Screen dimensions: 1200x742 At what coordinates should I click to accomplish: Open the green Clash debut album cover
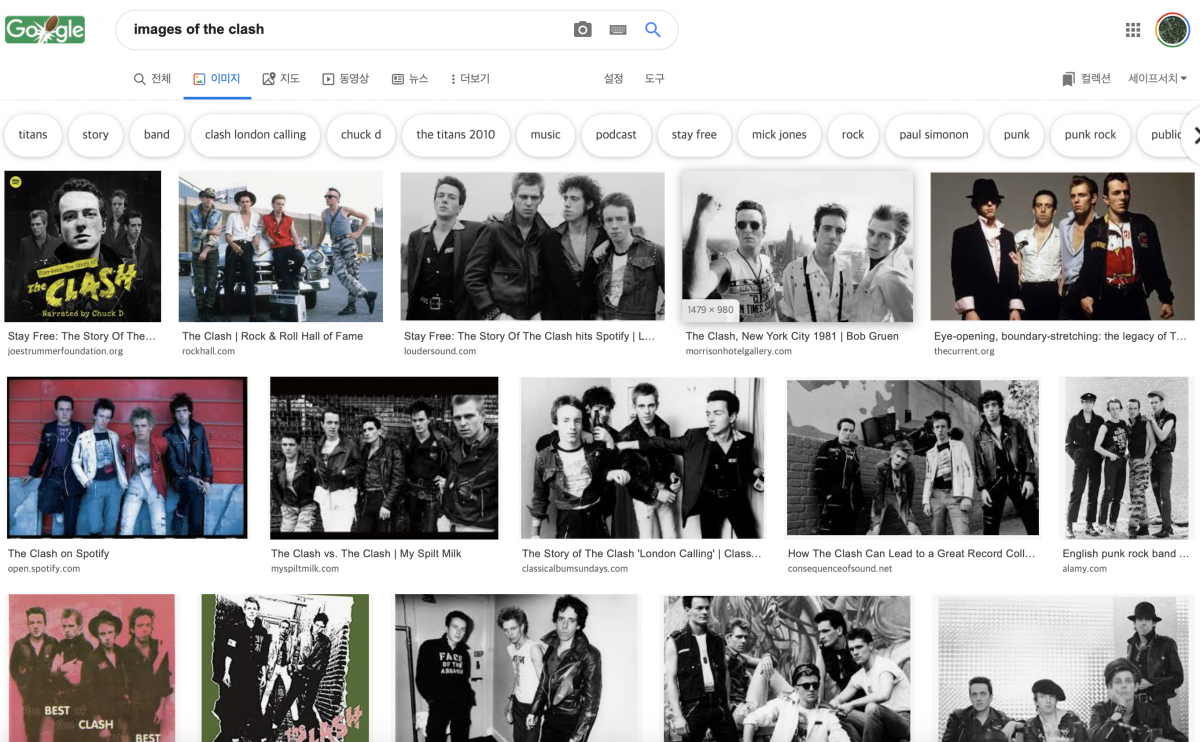point(285,668)
